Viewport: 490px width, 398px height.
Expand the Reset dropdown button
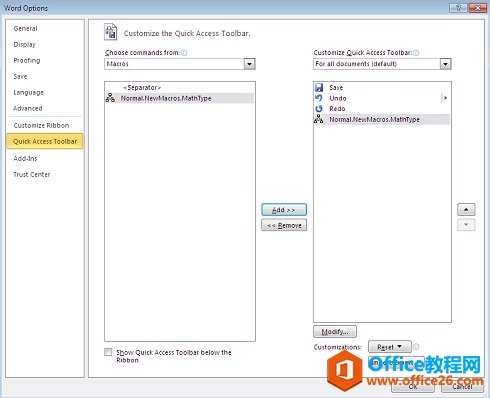tap(390, 347)
